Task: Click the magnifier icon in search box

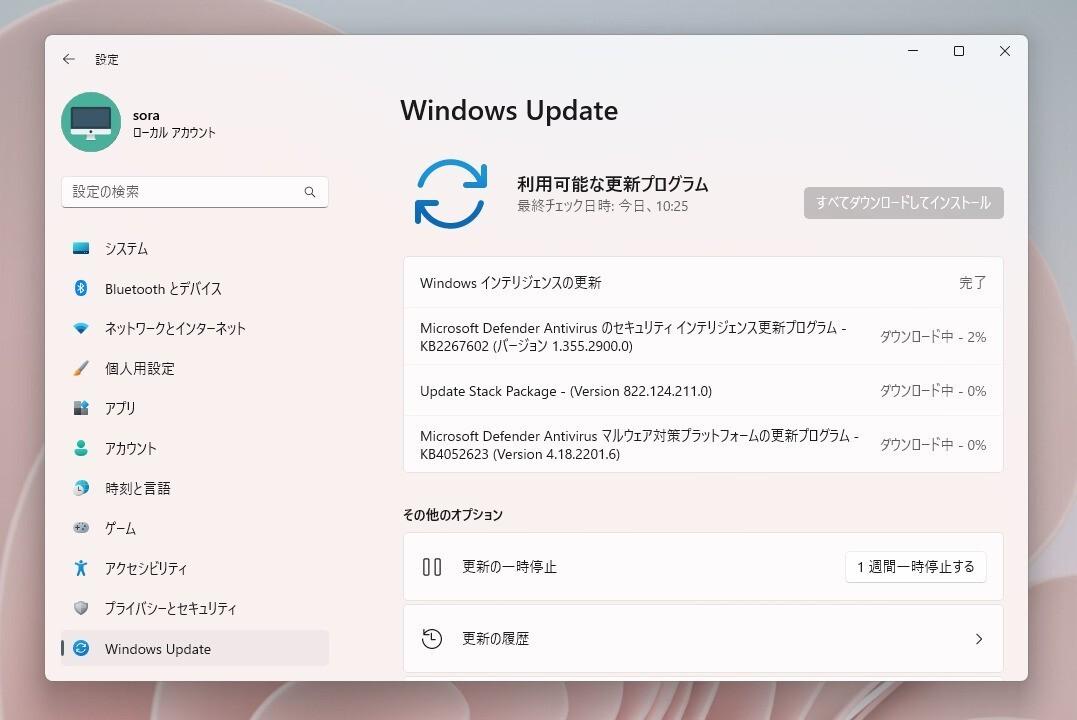Action: coord(310,192)
